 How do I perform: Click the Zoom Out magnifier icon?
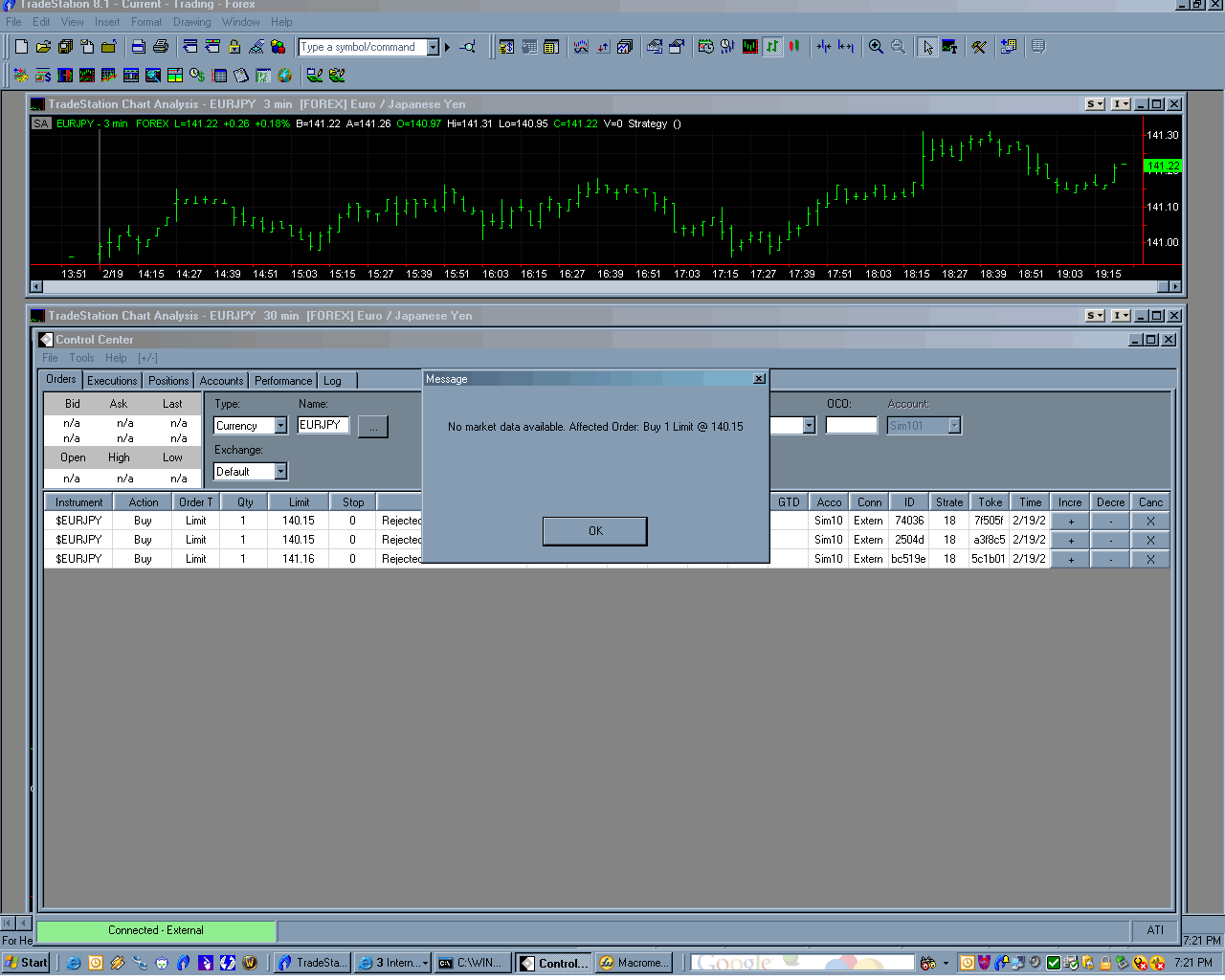[898, 46]
